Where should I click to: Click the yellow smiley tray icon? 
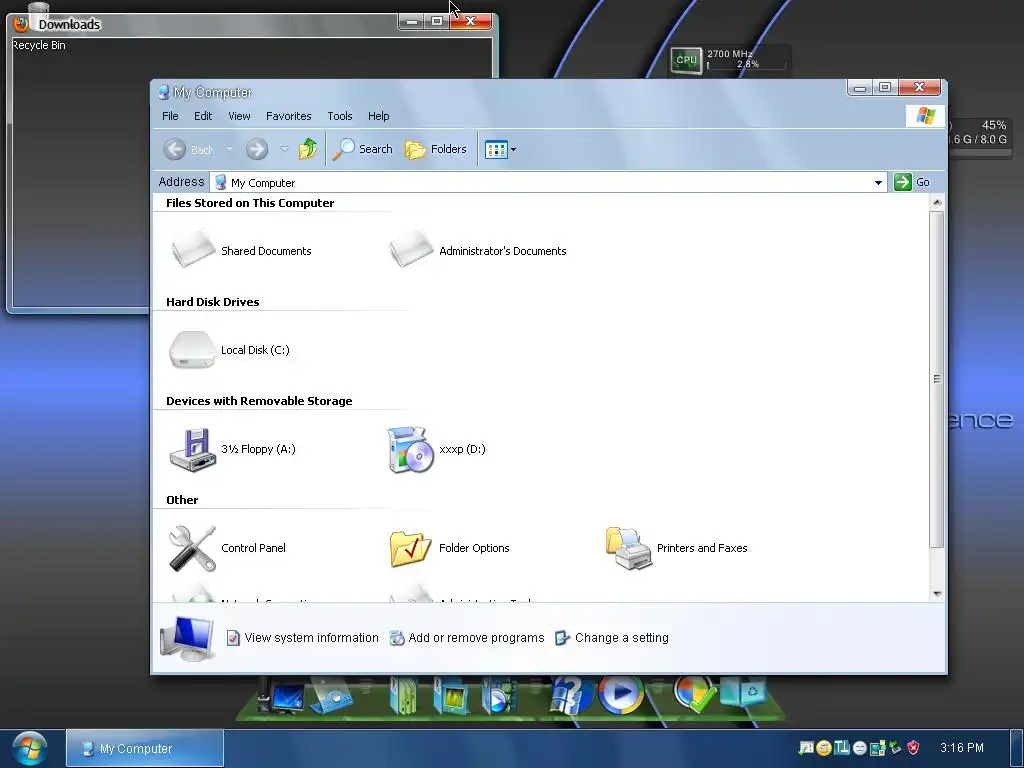[824, 748]
